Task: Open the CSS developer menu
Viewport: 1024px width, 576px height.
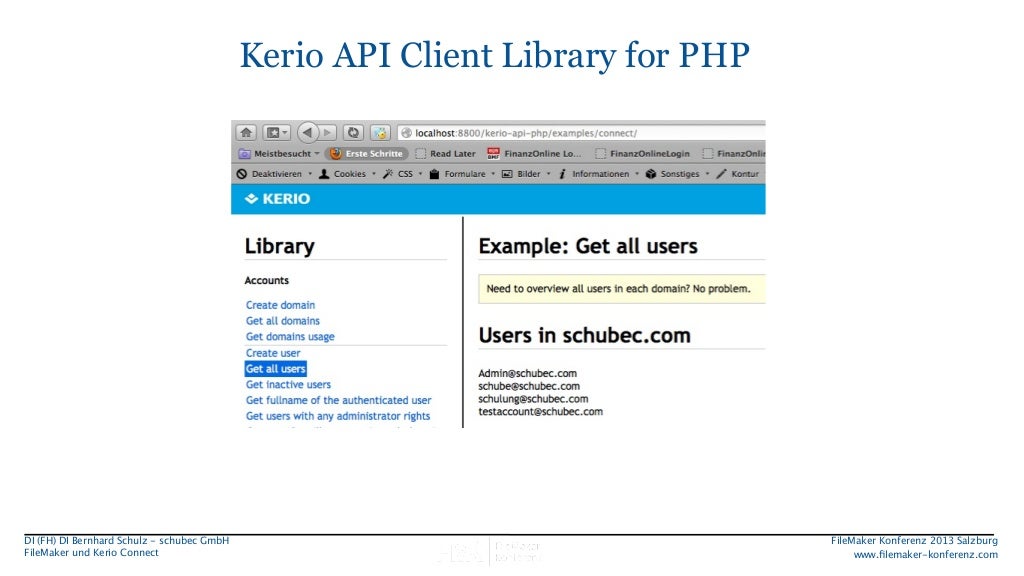Action: click(x=402, y=174)
